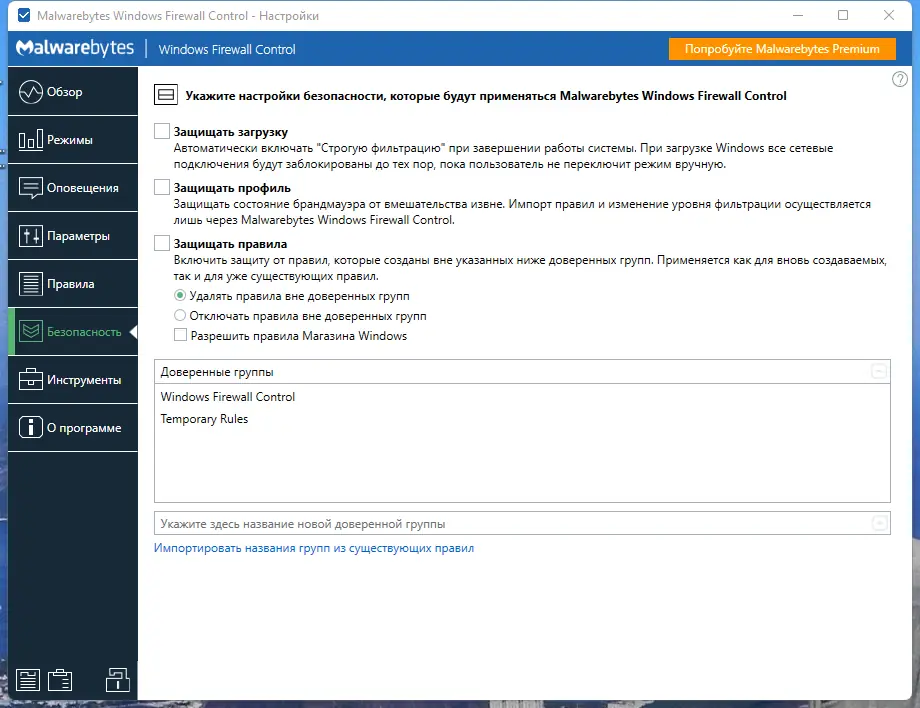Check the Защищать правила option

coord(162,243)
